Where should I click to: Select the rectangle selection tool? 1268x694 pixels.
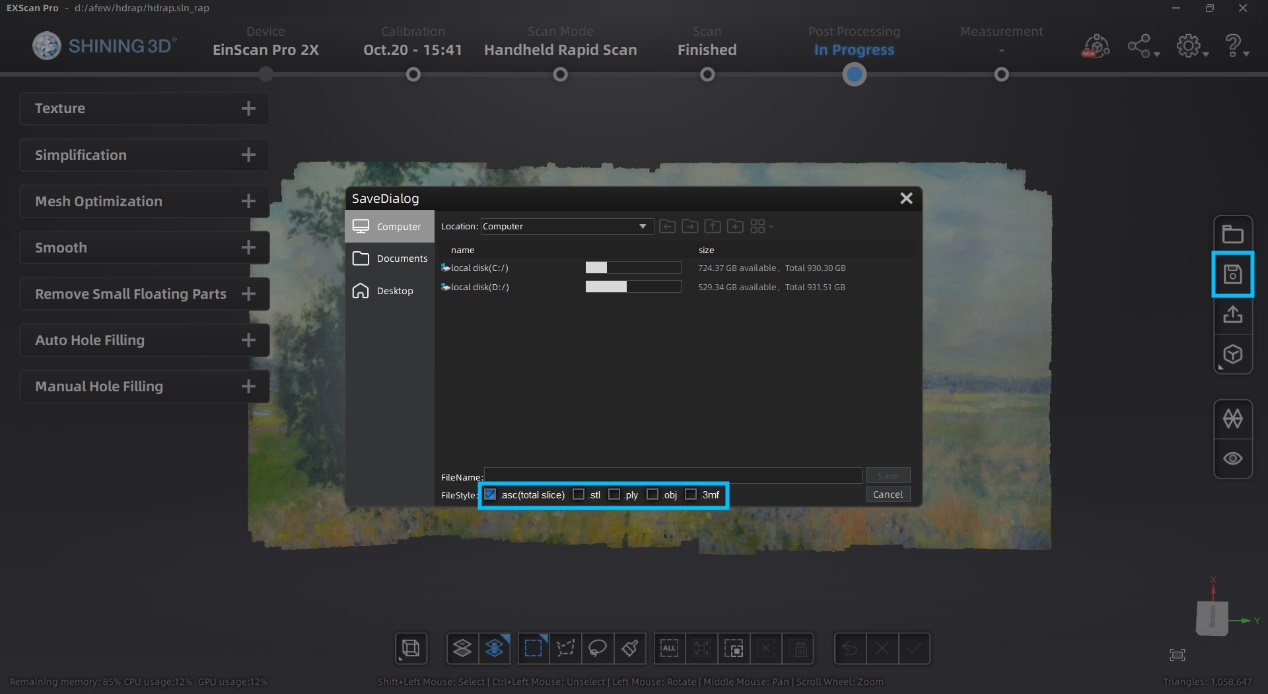534,648
